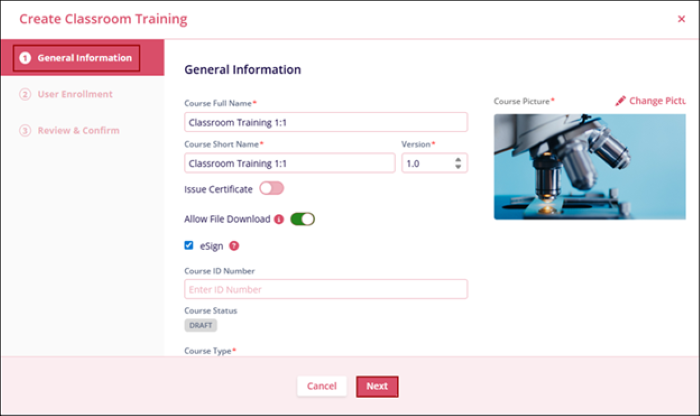
Task: Uncheck the eSign checkbox
Action: click(189, 245)
